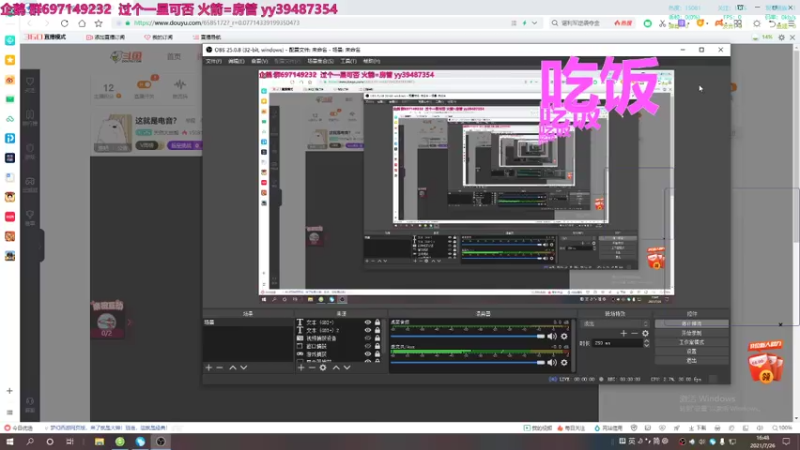Increase transition duration with the up stepper arrow
800x450 pixels.
point(646,341)
